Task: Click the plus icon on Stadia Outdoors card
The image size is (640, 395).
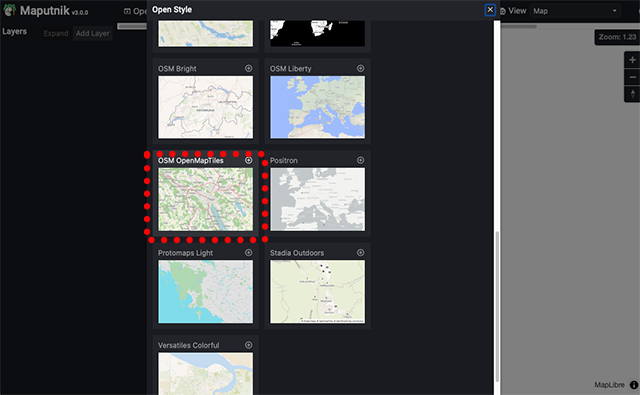Action: tap(360, 253)
